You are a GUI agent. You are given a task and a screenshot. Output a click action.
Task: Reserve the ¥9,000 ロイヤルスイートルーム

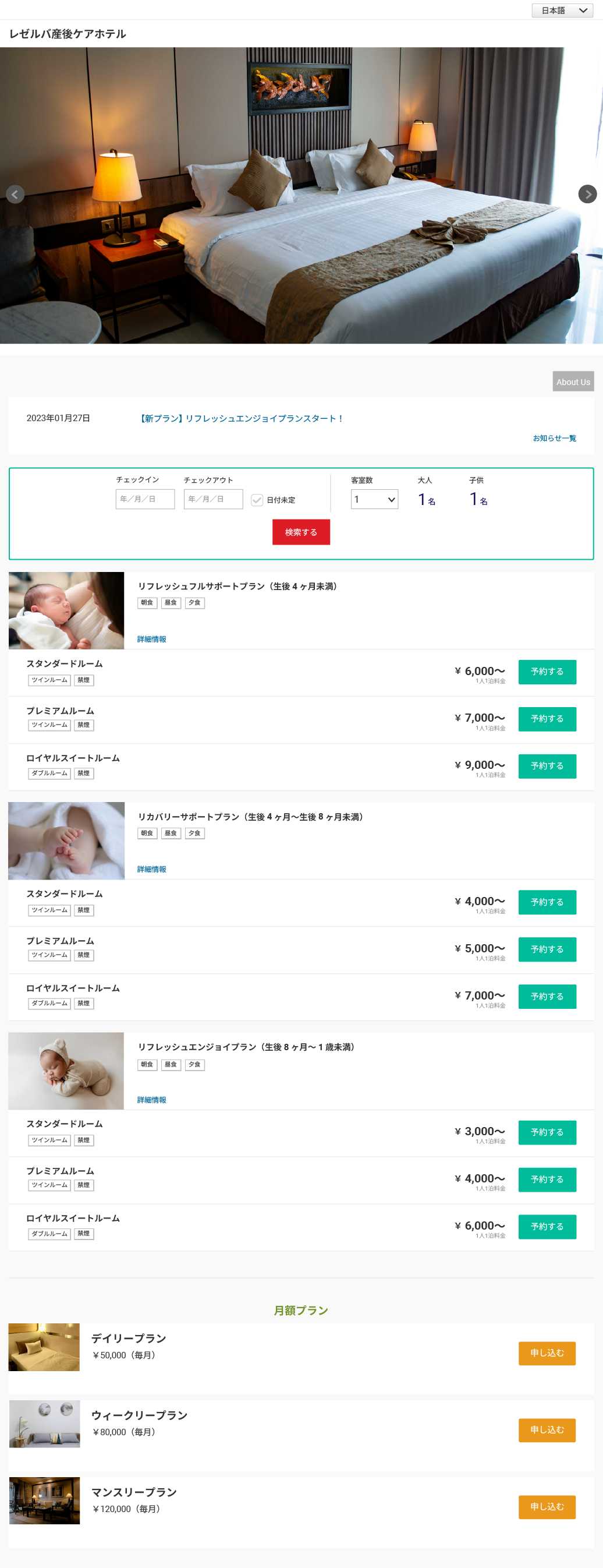point(547,766)
